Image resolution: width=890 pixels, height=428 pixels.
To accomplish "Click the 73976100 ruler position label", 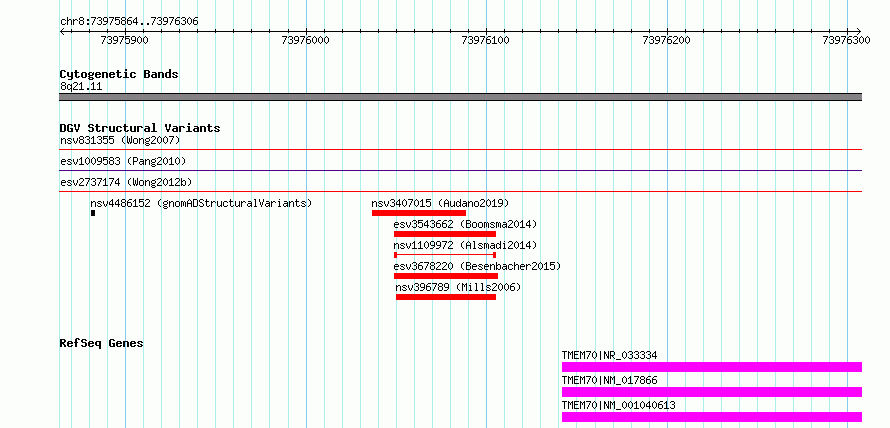I will tap(485, 40).
